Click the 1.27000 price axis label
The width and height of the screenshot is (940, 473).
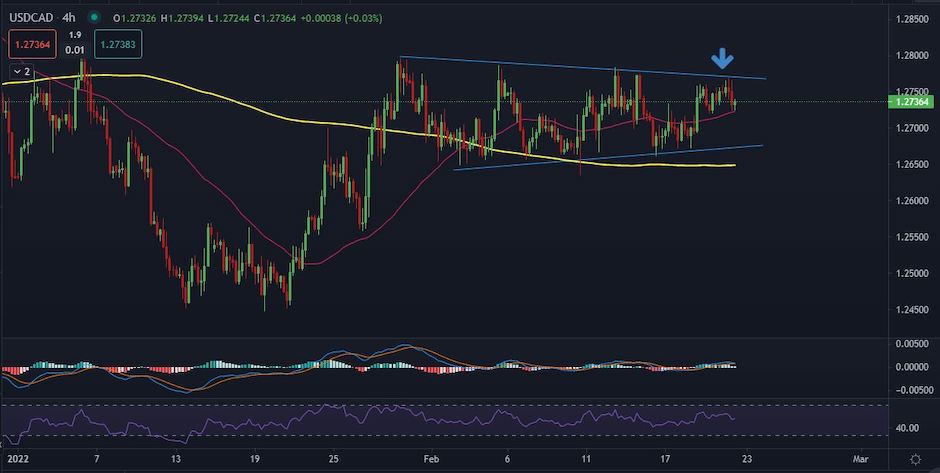coord(912,128)
